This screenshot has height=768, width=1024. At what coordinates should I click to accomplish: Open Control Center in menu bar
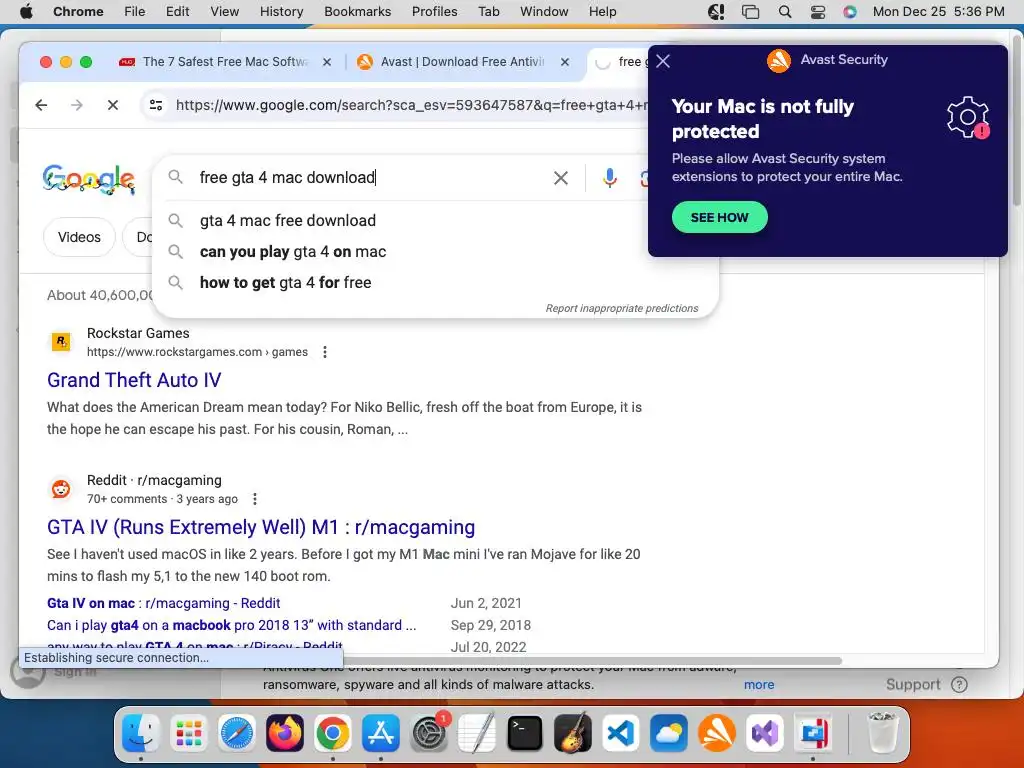(x=818, y=12)
